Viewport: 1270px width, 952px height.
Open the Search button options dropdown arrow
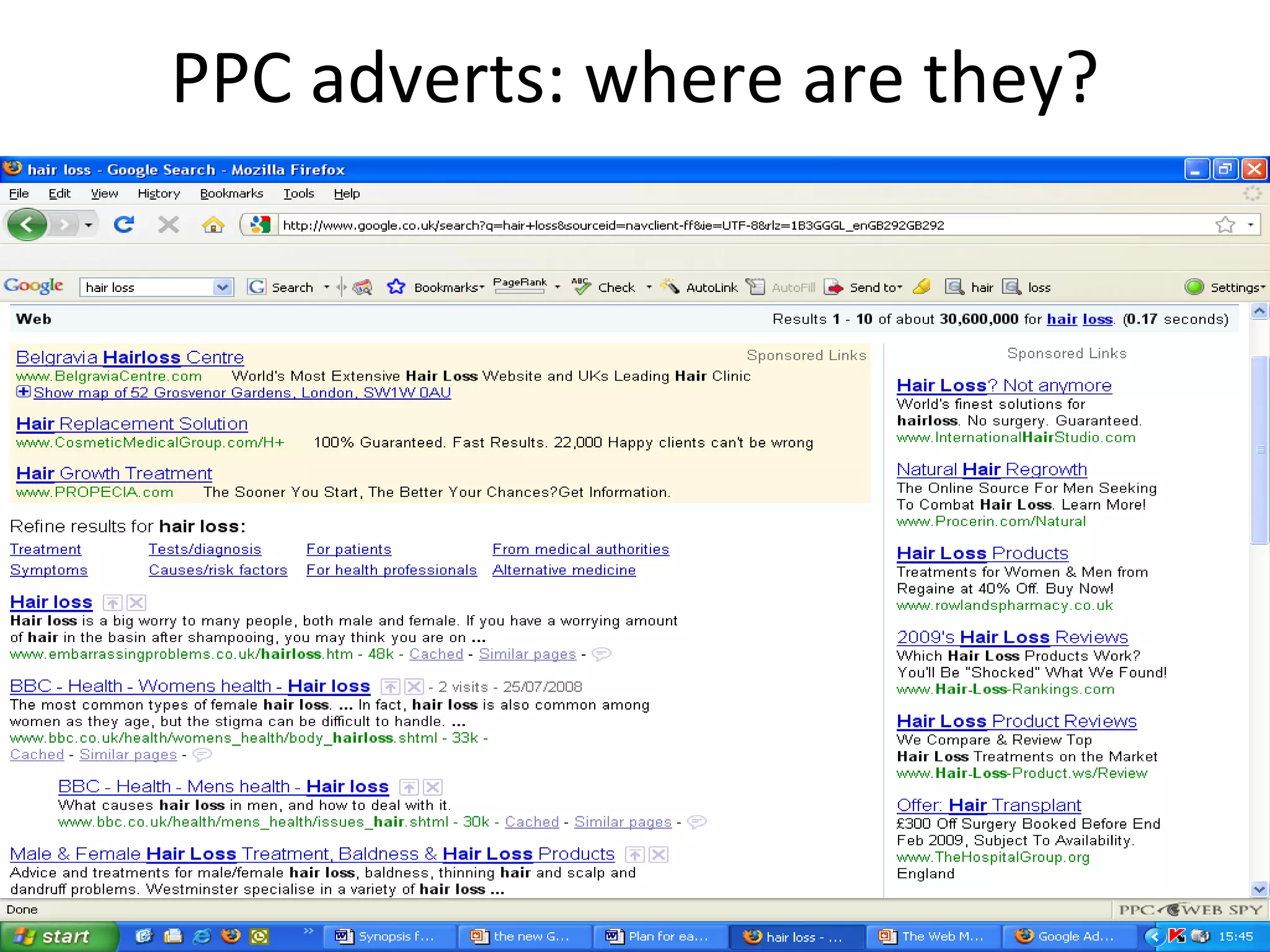pyautogui.click(x=327, y=287)
